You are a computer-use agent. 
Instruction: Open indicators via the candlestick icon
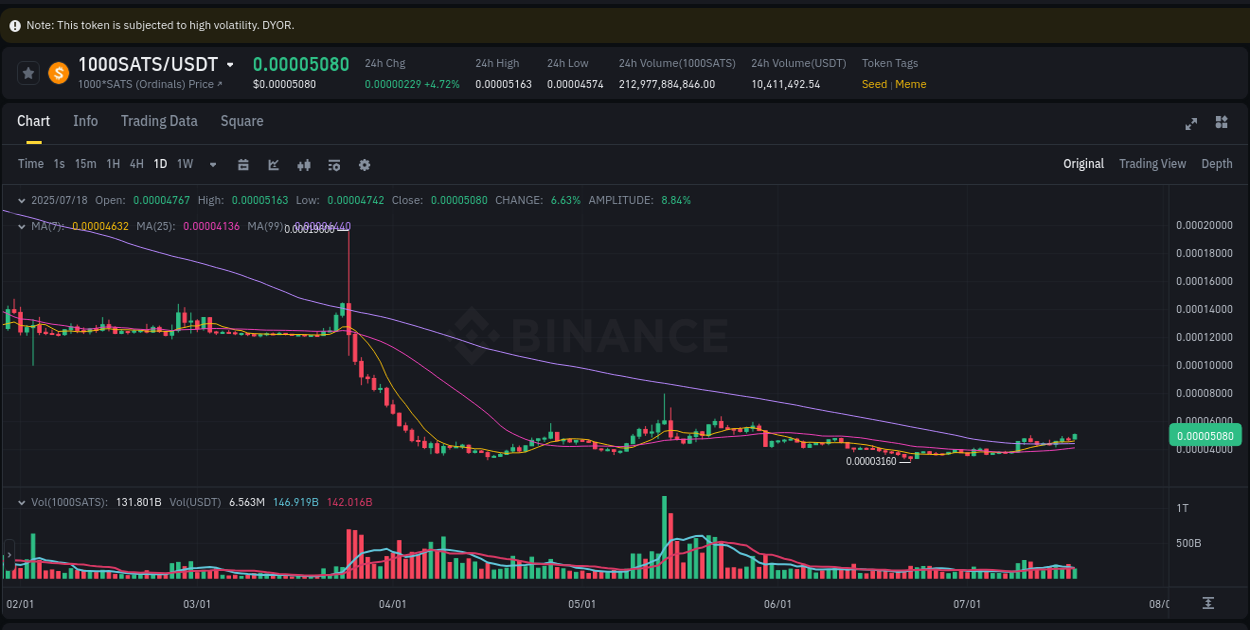pyautogui.click(x=304, y=164)
